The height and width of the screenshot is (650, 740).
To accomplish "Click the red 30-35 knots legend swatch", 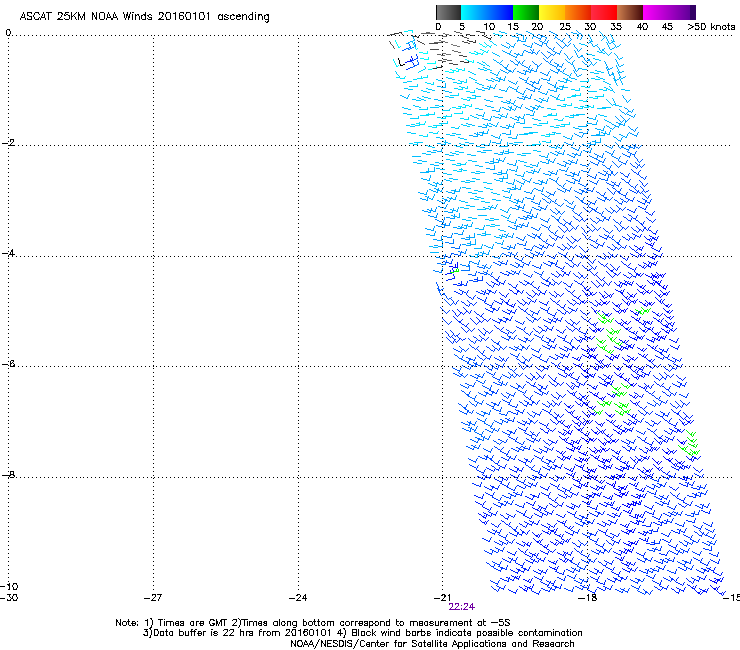I will pyautogui.click(x=604, y=12).
